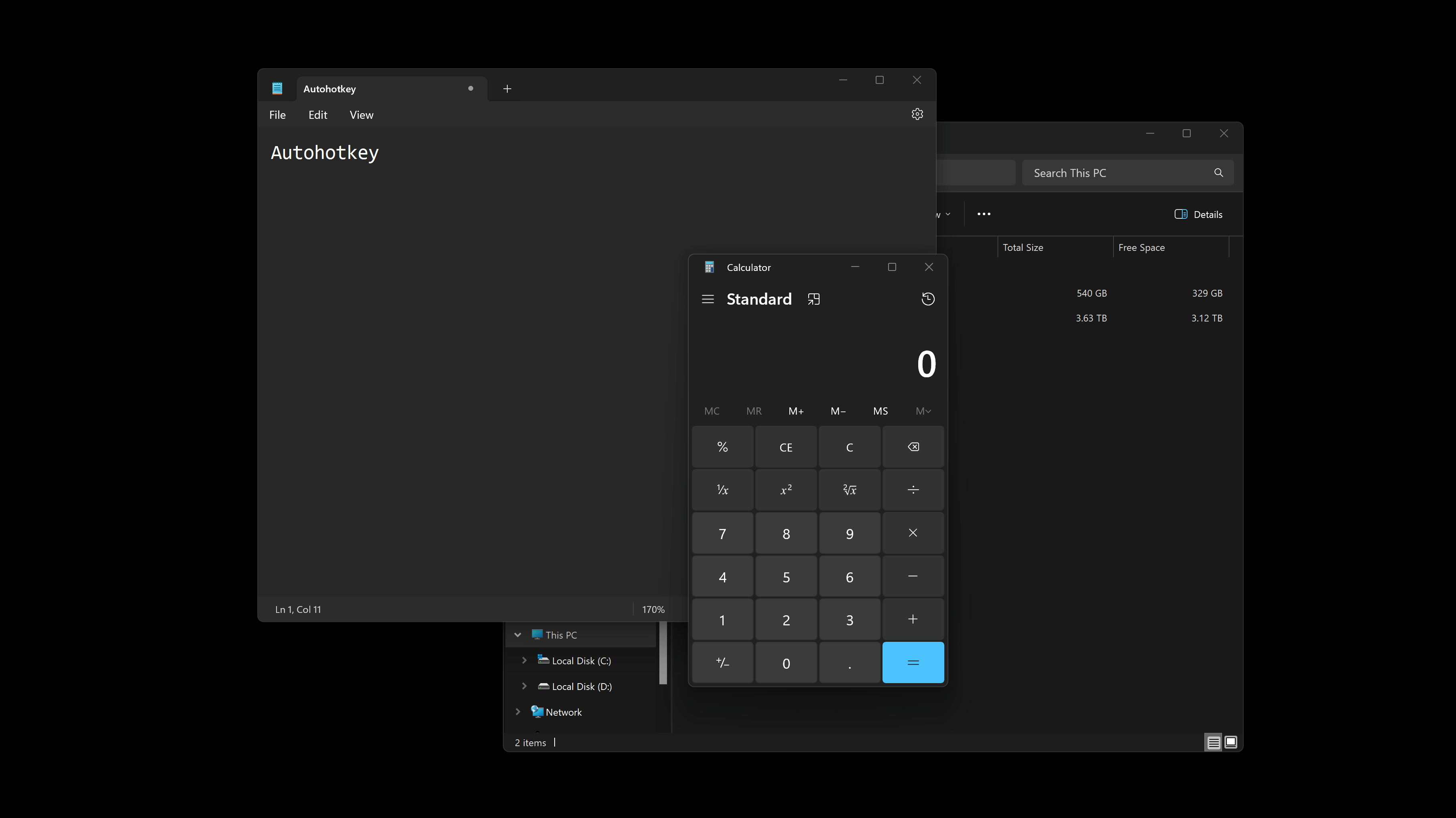Click the 170% zoom level in Notepad
The height and width of the screenshot is (818, 1456).
(x=653, y=609)
